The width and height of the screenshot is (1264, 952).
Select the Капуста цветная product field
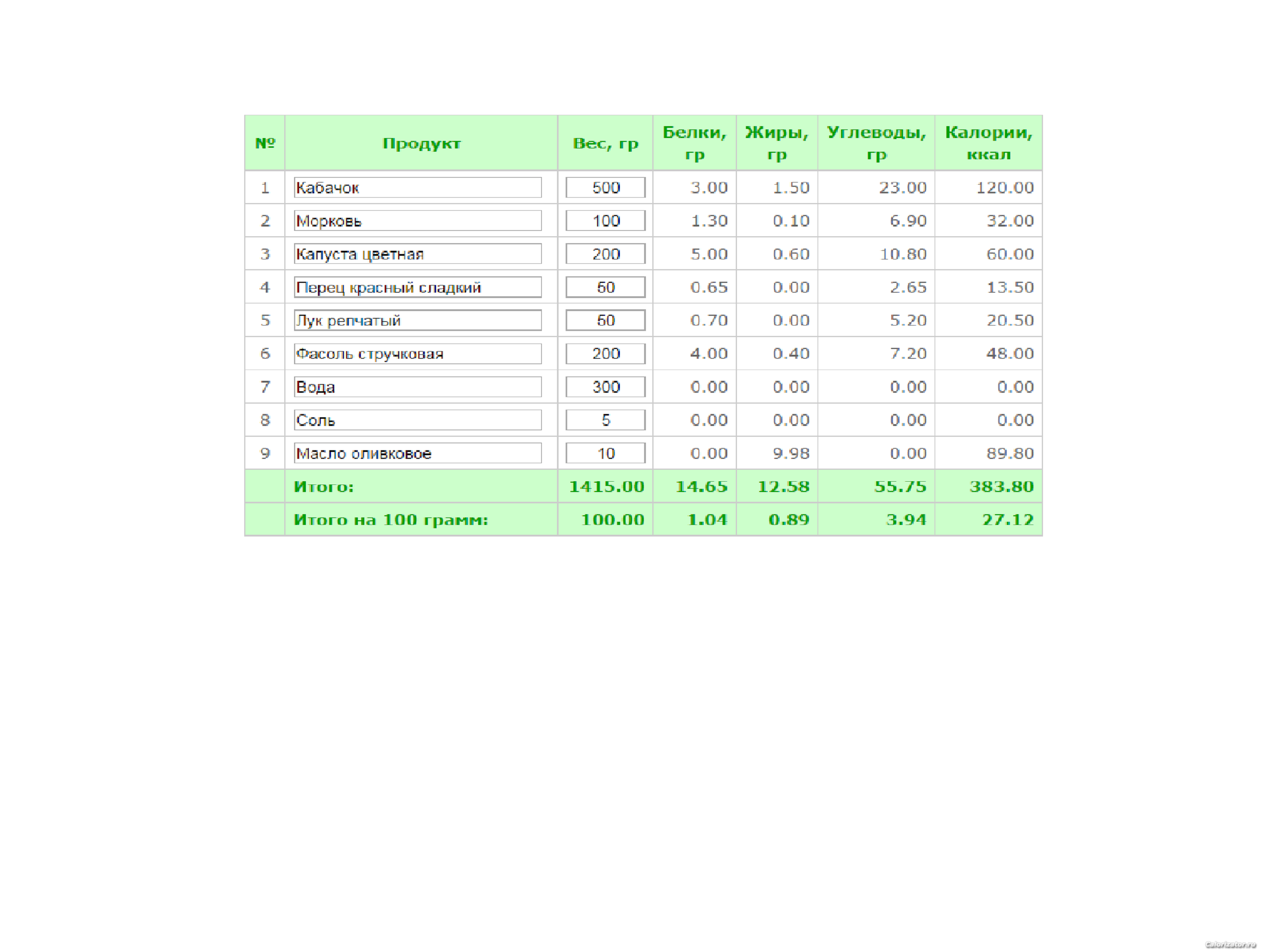tap(418, 254)
